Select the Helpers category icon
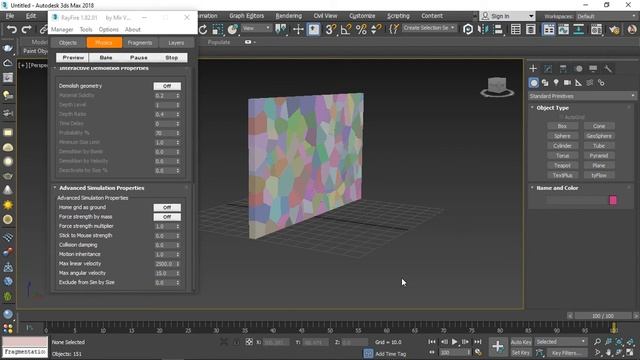The height and width of the screenshot is (360, 640). [x=578, y=83]
